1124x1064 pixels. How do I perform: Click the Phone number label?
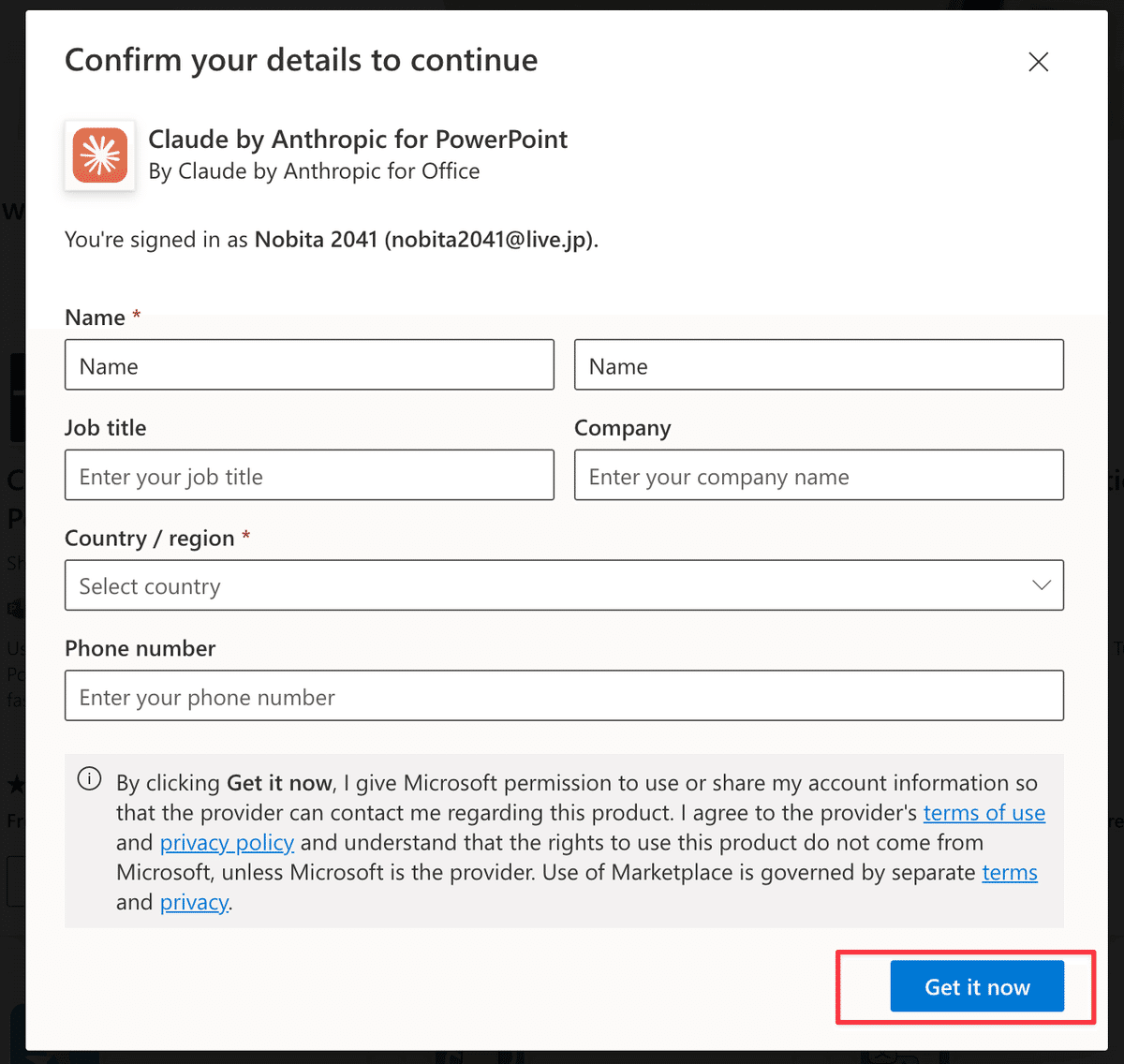tap(140, 648)
